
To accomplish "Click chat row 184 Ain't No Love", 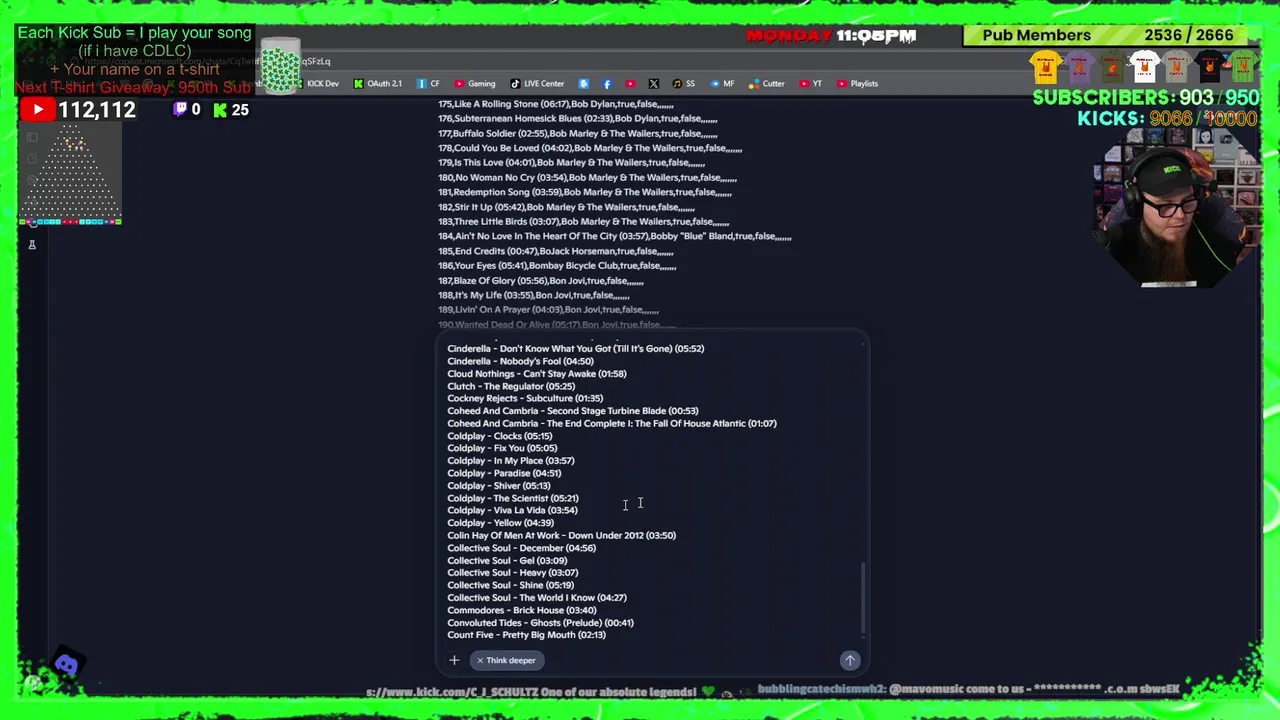I will coord(615,236).
